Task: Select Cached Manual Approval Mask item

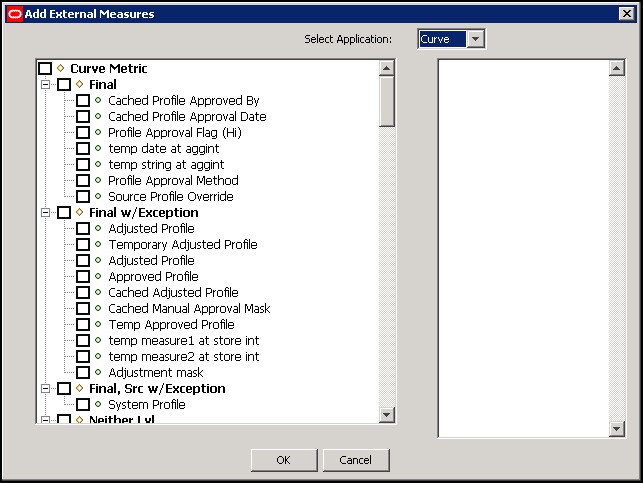Action: point(189,308)
